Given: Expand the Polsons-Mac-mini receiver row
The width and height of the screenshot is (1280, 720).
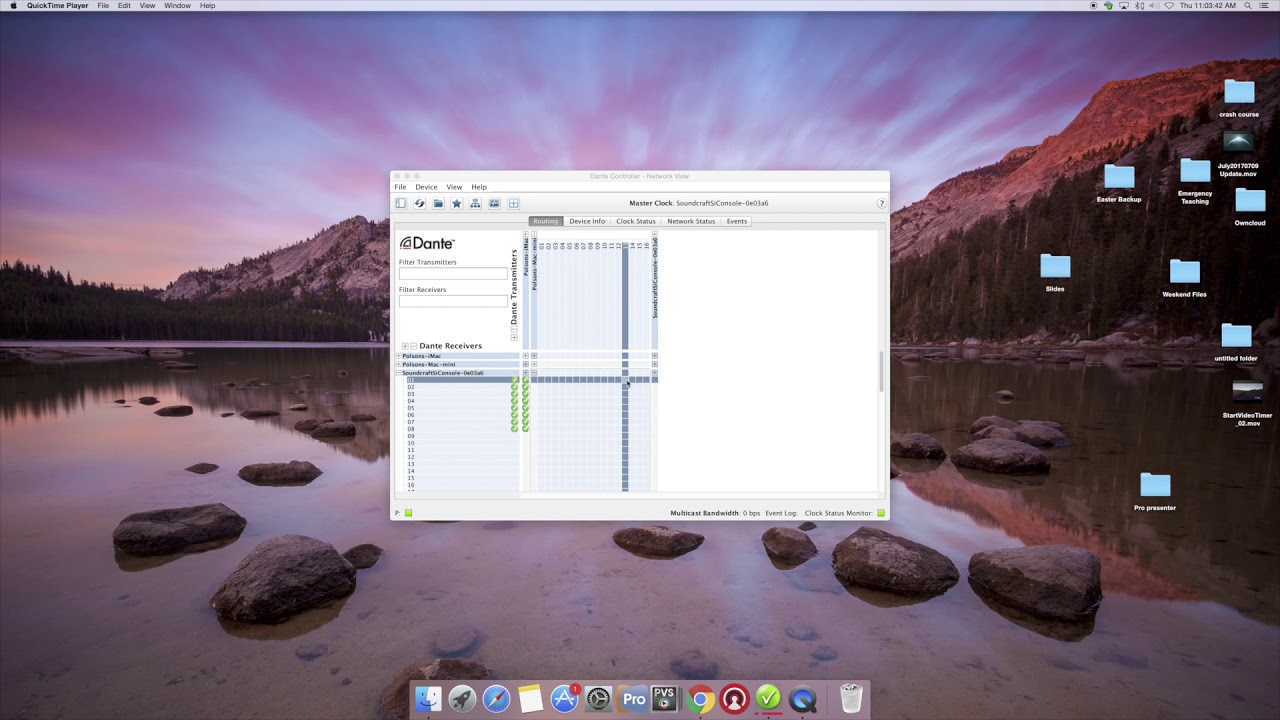Looking at the screenshot, I should pyautogui.click(x=398, y=364).
